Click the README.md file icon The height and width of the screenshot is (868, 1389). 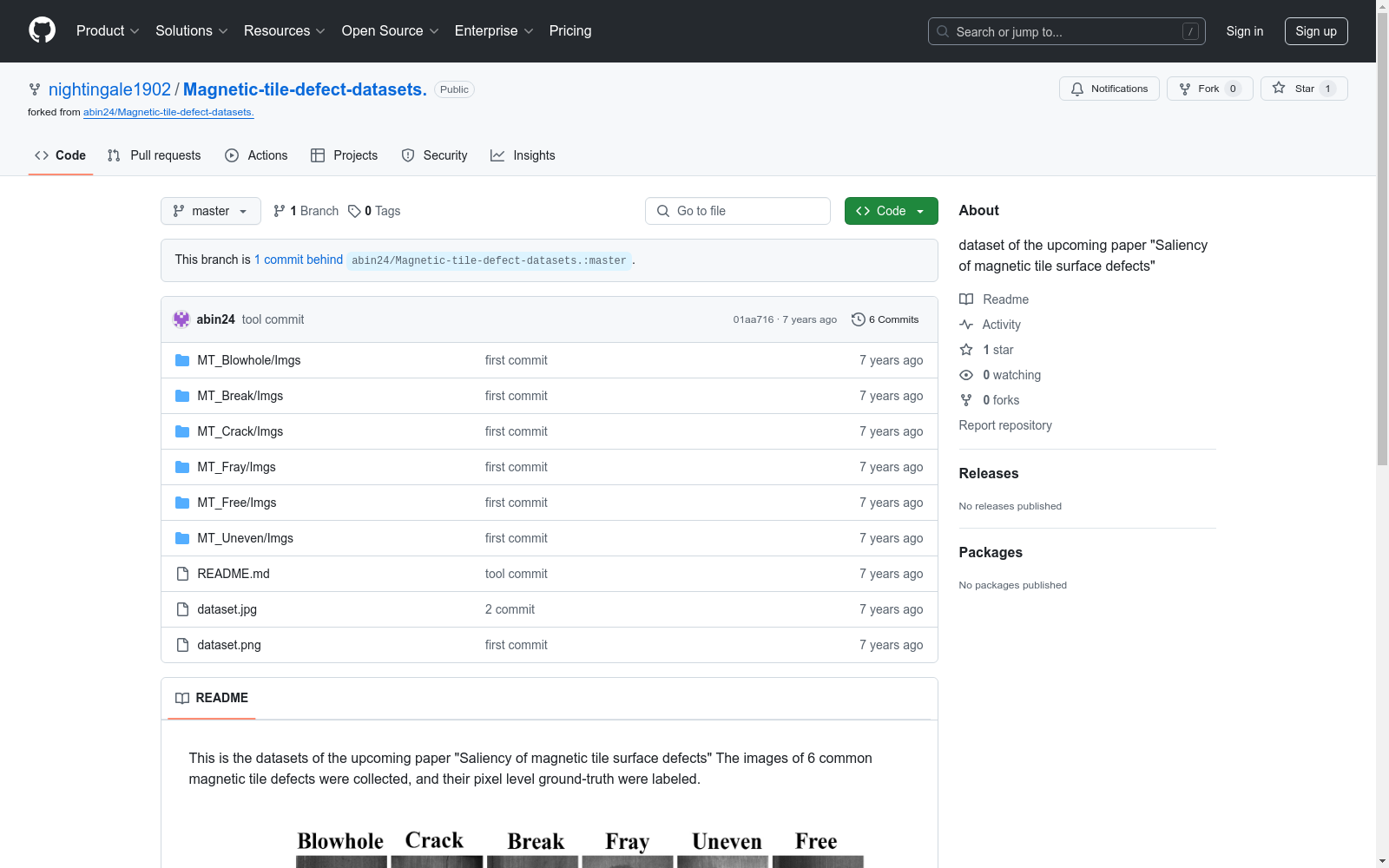182,574
